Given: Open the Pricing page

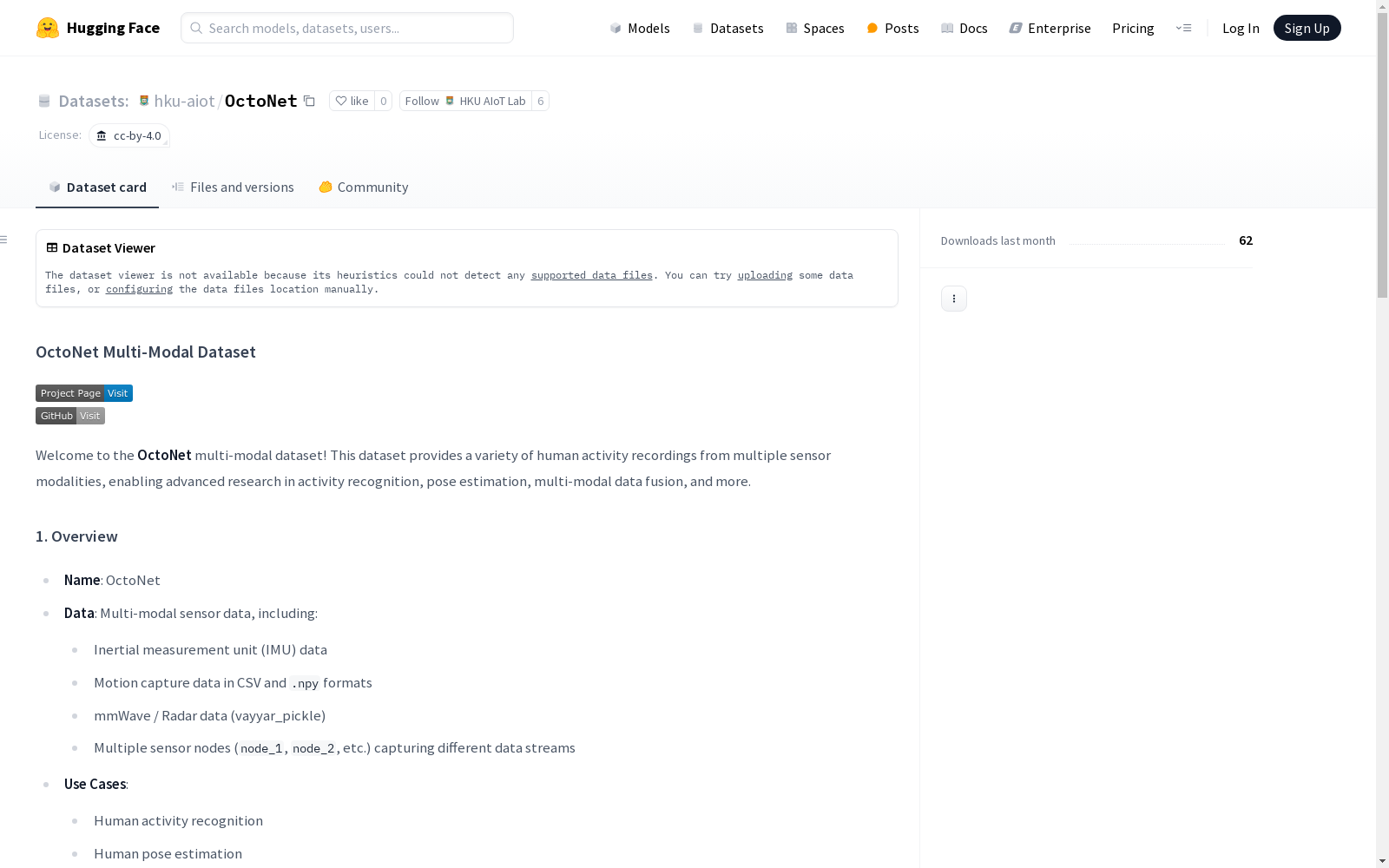Looking at the screenshot, I should tap(1133, 28).
